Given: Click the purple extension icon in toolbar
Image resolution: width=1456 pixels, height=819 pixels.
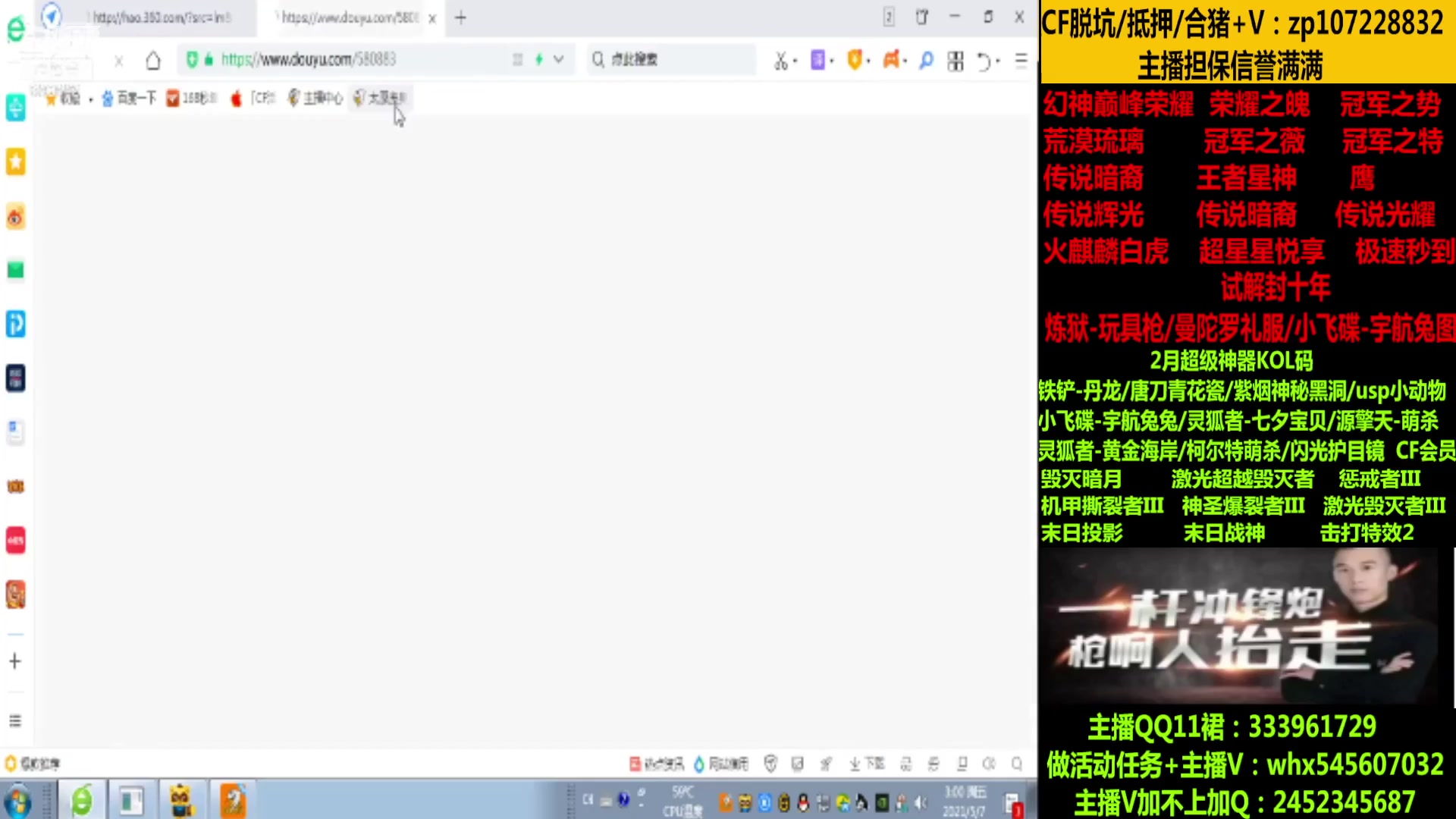Looking at the screenshot, I should (817, 60).
